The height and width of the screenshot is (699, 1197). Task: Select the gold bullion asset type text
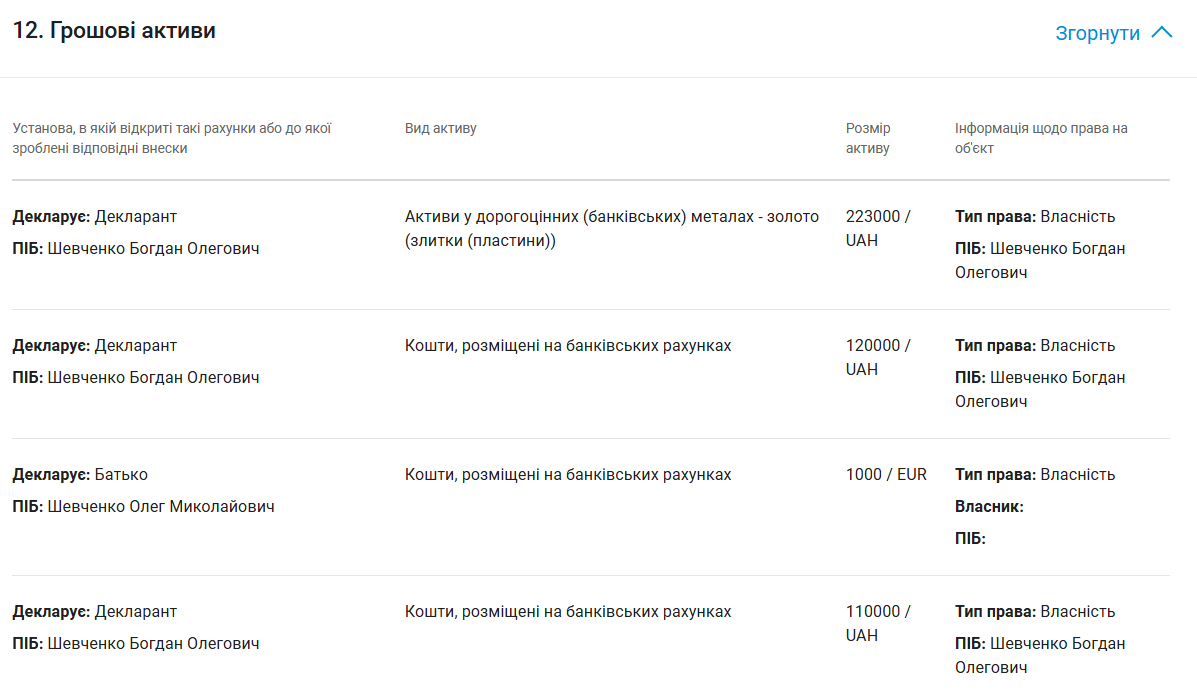point(611,228)
